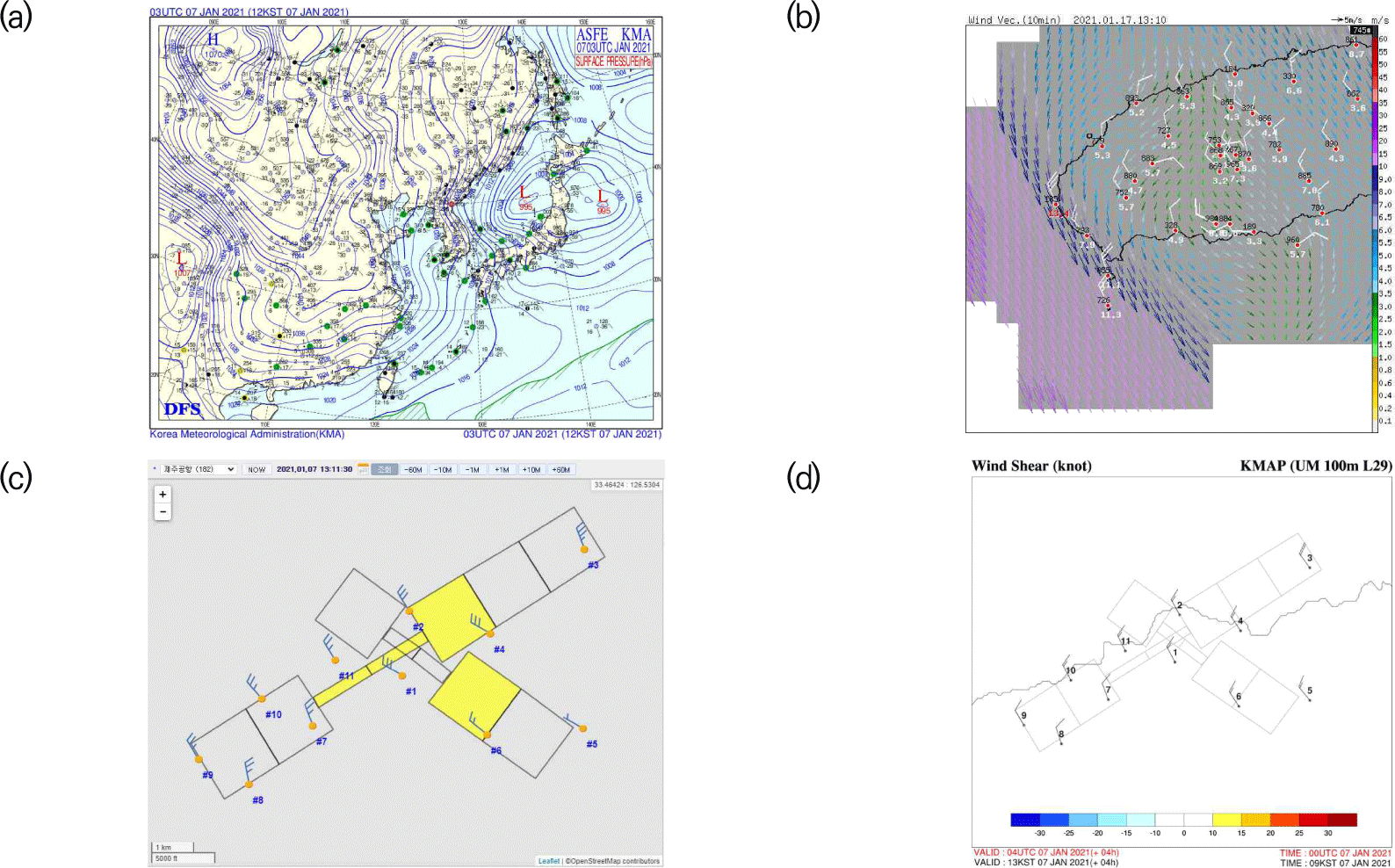Click the Wind Shear (knot) title
The height and width of the screenshot is (868, 1395).
(1031, 466)
